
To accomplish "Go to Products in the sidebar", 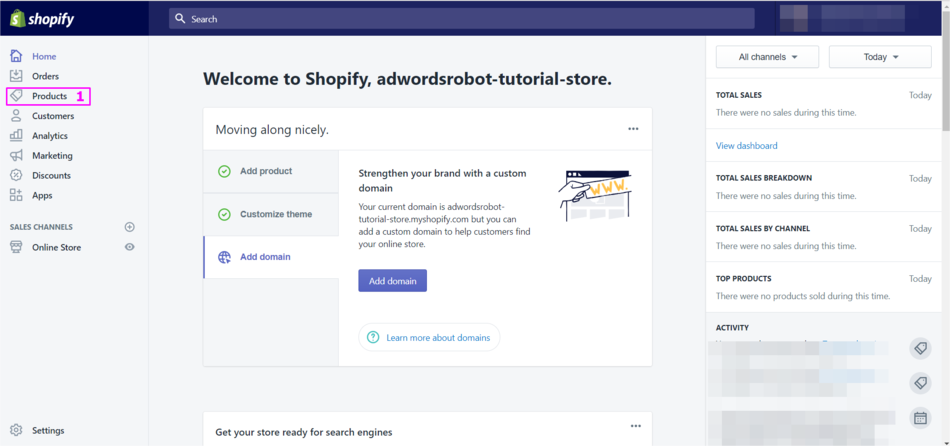I will coord(49,96).
